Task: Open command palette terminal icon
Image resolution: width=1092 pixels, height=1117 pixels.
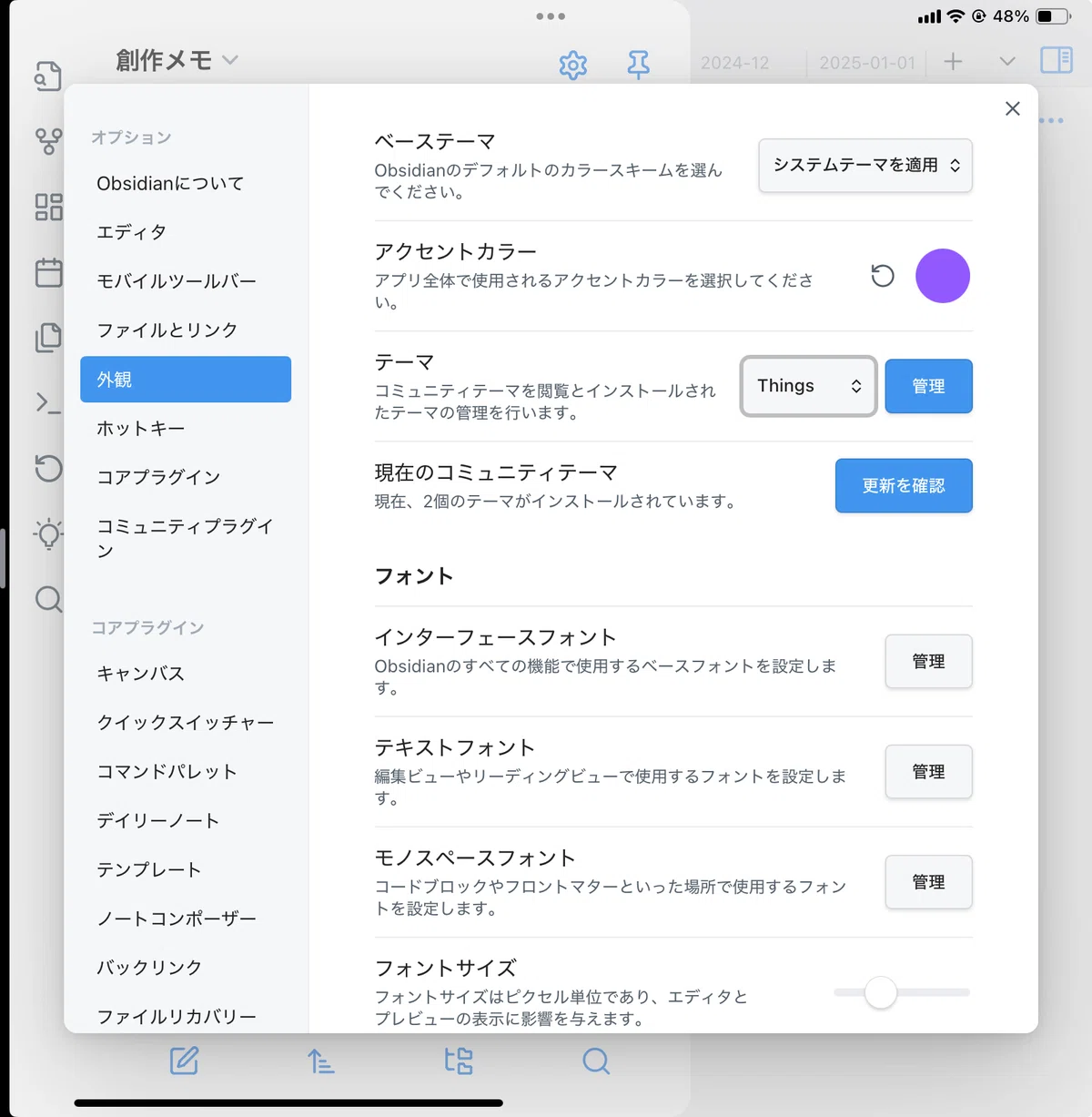Action: (x=48, y=402)
